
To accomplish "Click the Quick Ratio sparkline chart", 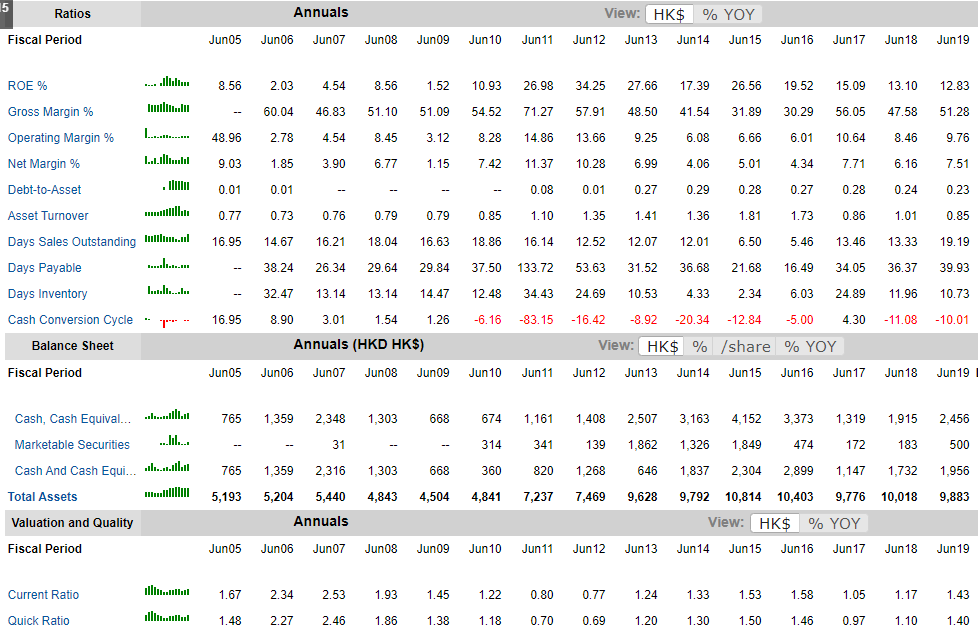I will (167, 617).
